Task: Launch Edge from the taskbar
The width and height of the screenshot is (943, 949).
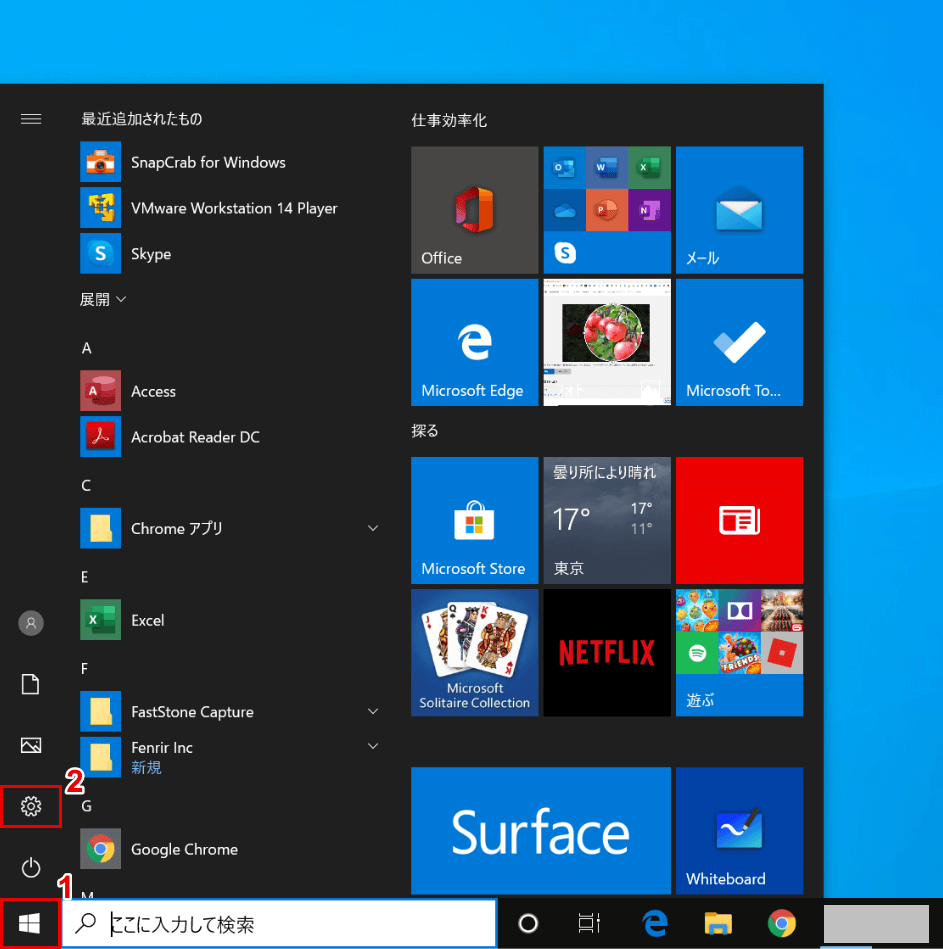Action: click(655, 924)
